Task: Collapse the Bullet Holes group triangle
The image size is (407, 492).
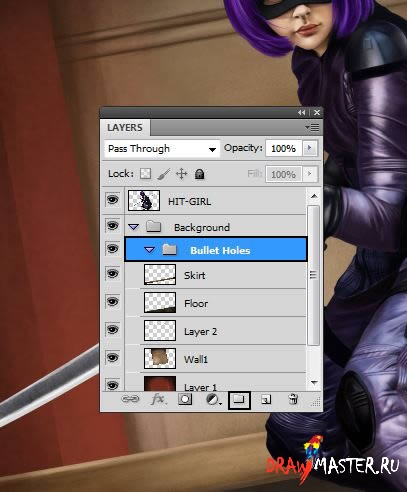Action: (149, 250)
